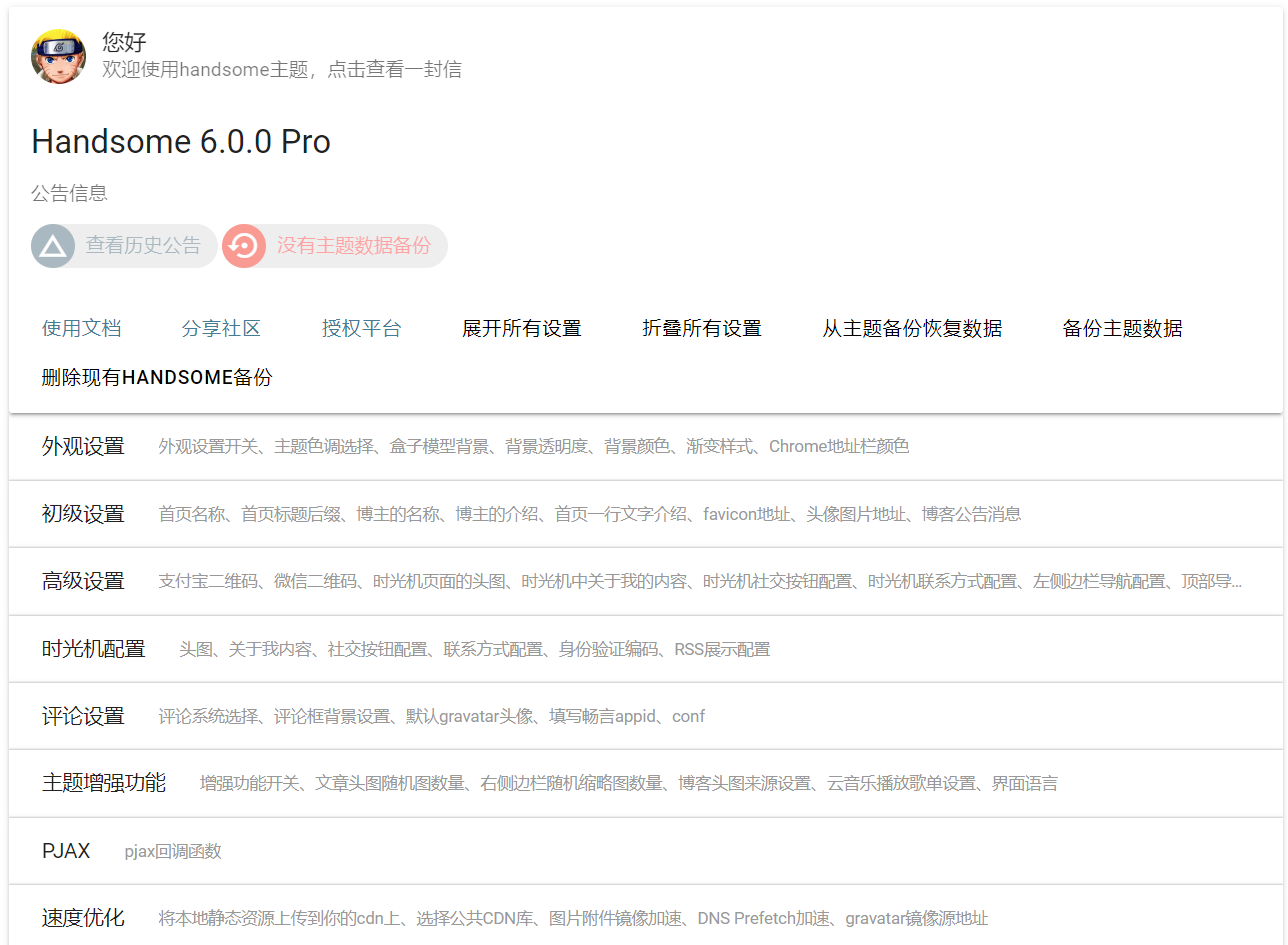Click 从主题备份恢复数据 button
Screen dimensions: 1288x945
tap(912, 328)
